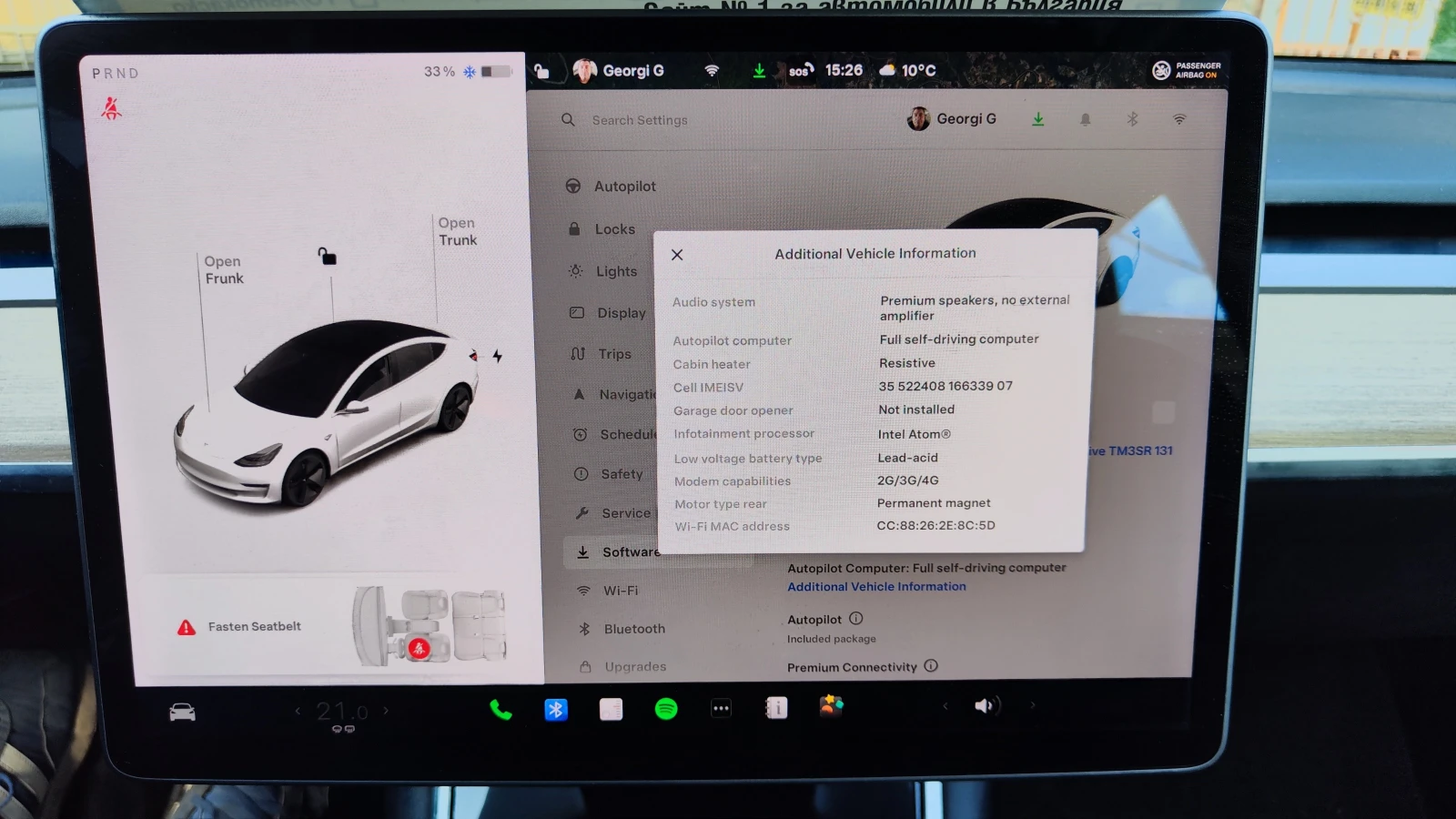1456x819 pixels.
Task: Open the Toybox app
Action: (x=831, y=706)
